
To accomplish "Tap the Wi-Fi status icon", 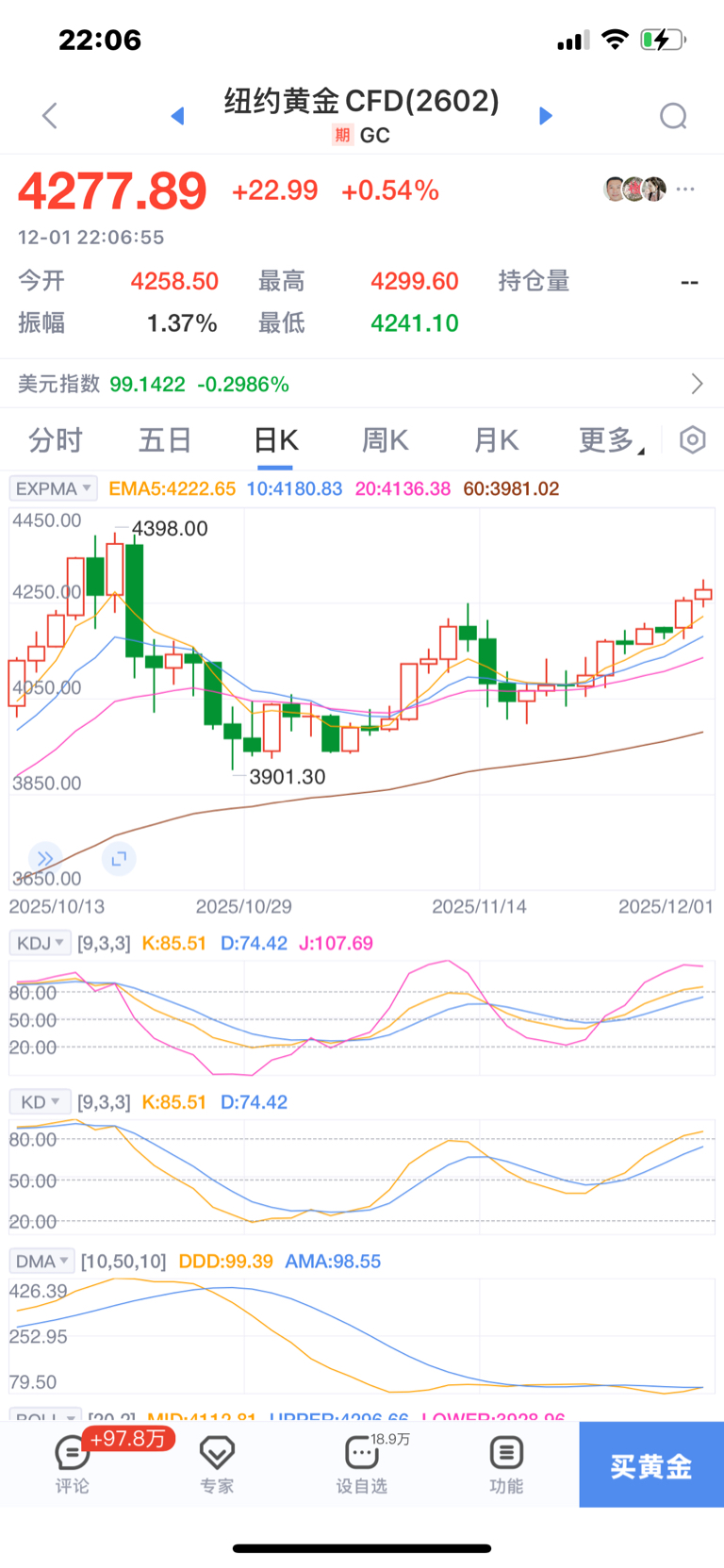I will click(616, 40).
